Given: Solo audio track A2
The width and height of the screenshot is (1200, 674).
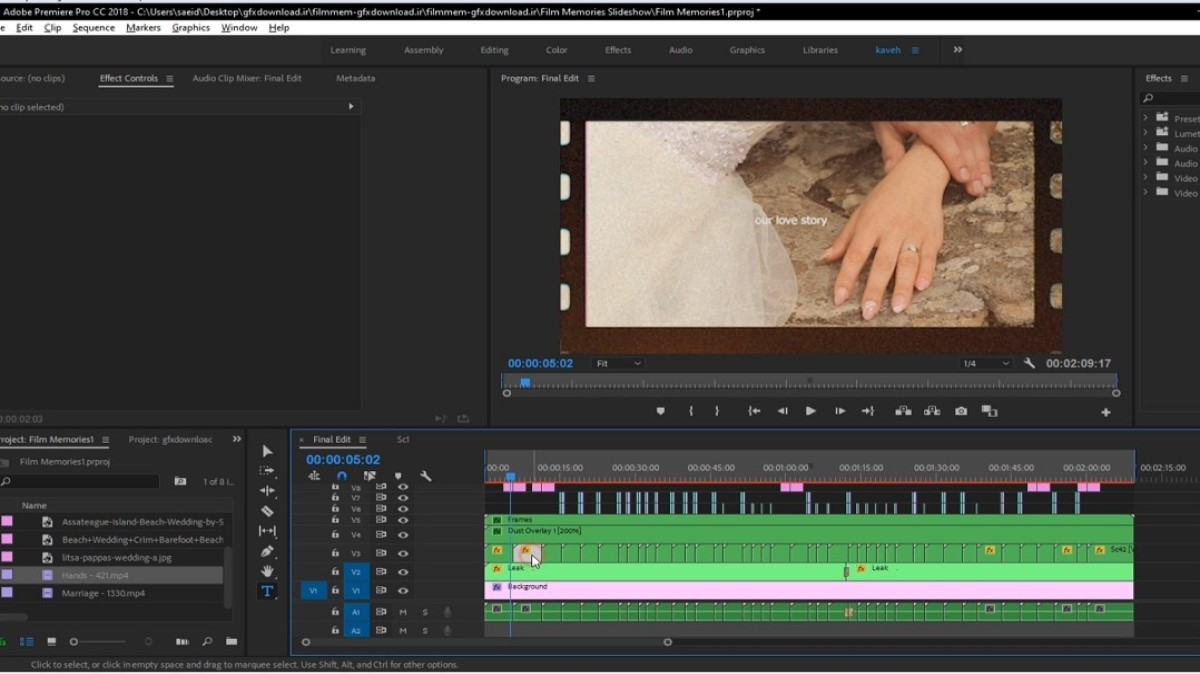Looking at the screenshot, I should [x=424, y=631].
